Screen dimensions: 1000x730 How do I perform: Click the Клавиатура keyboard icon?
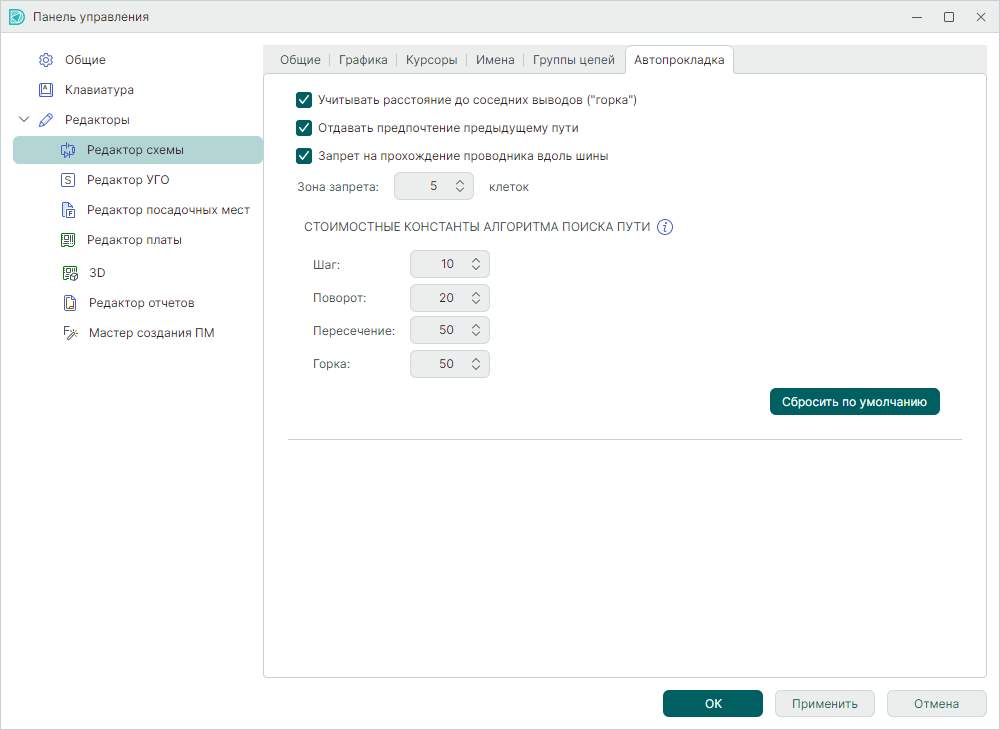tap(46, 90)
